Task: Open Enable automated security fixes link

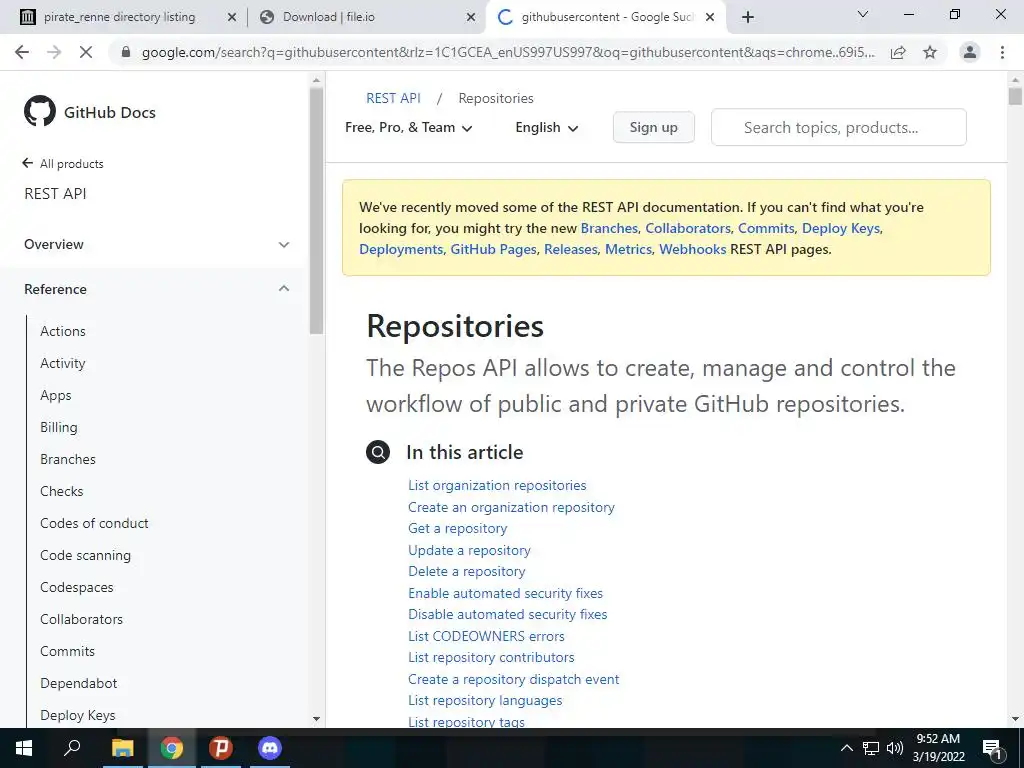Action: [x=505, y=593]
